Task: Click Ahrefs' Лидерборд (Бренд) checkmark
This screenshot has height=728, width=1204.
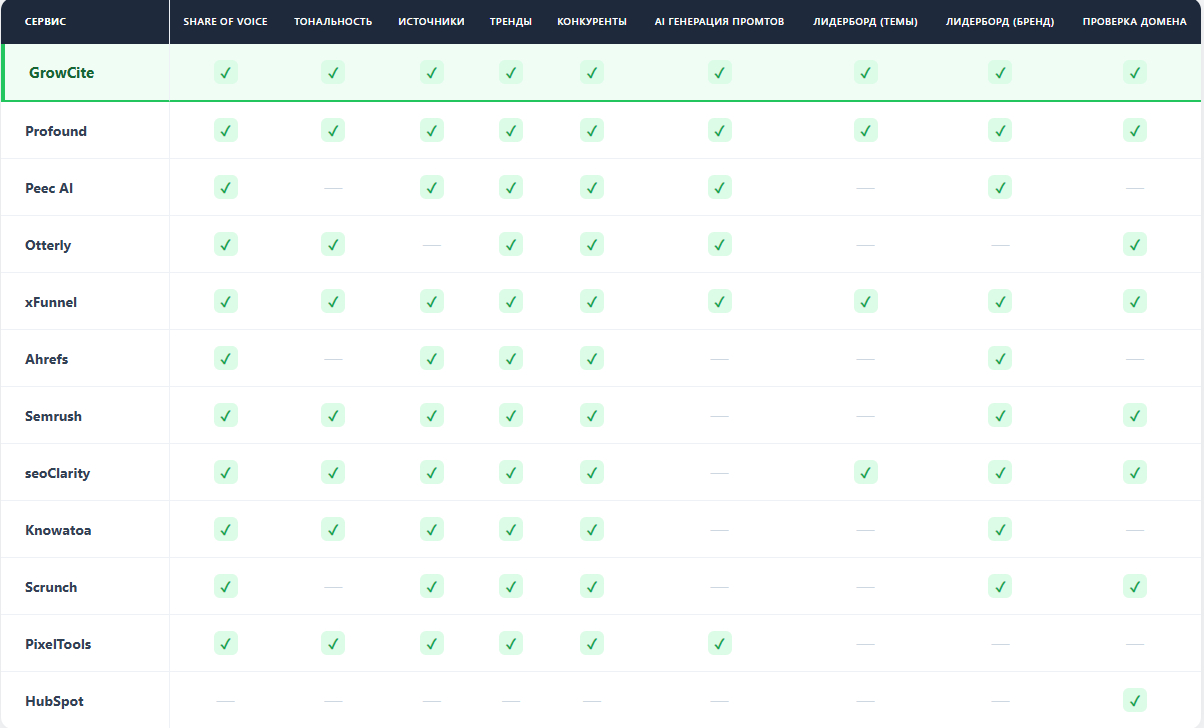Action: pyautogui.click(x=1000, y=358)
